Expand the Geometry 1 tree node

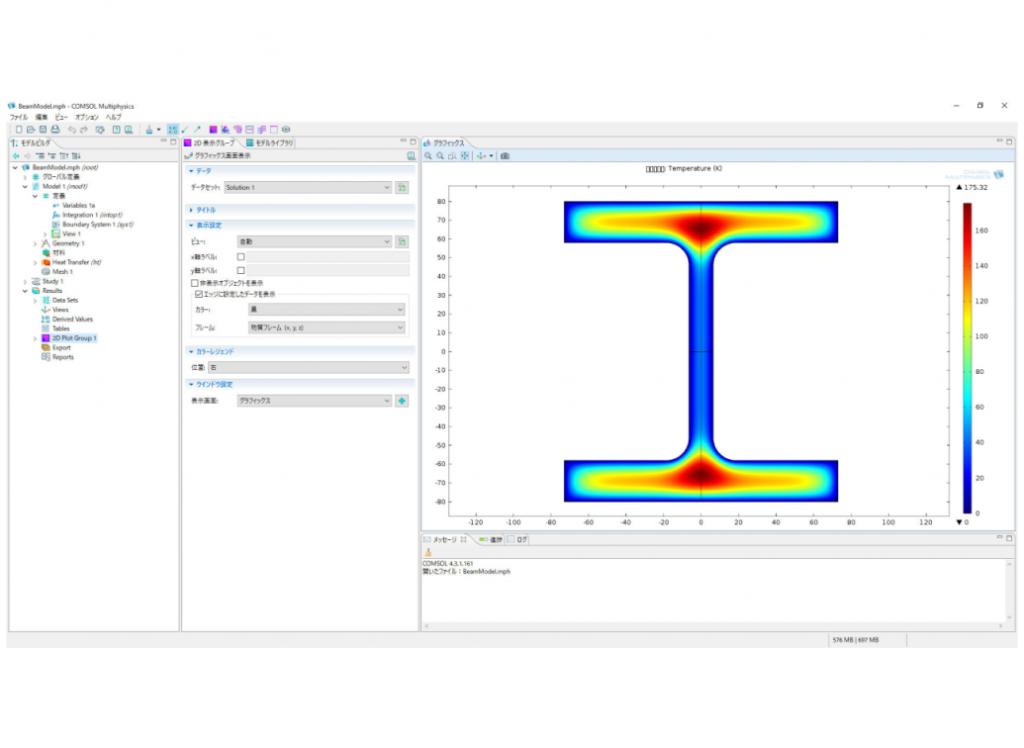coord(36,243)
